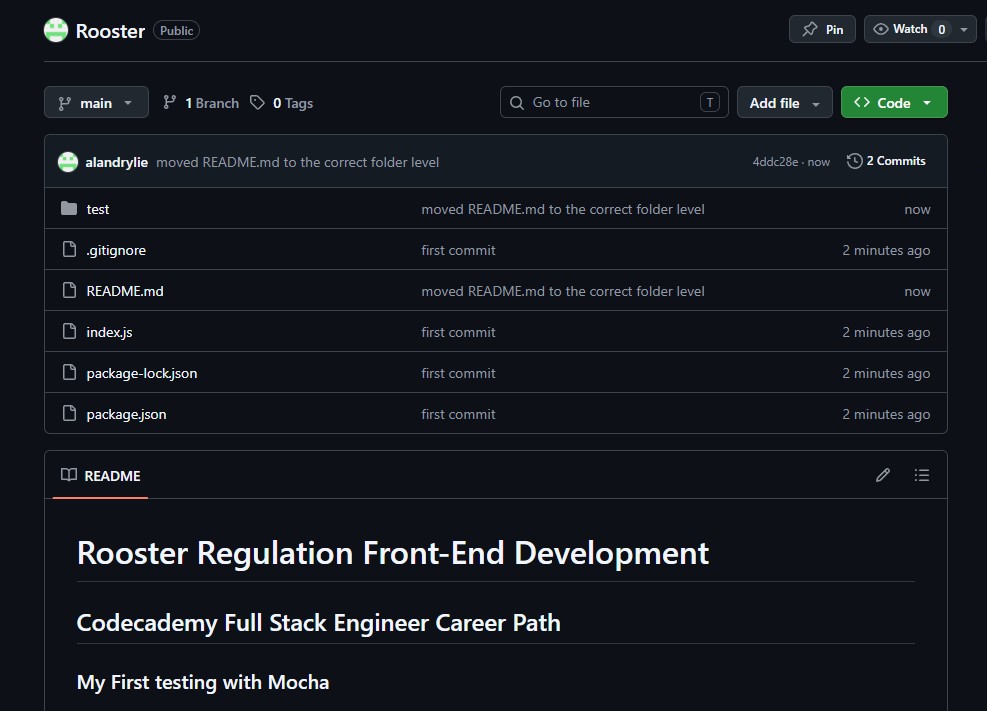Click the alandrylie avatar in commit bar
This screenshot has width=987, height=711.
[68, 162]
